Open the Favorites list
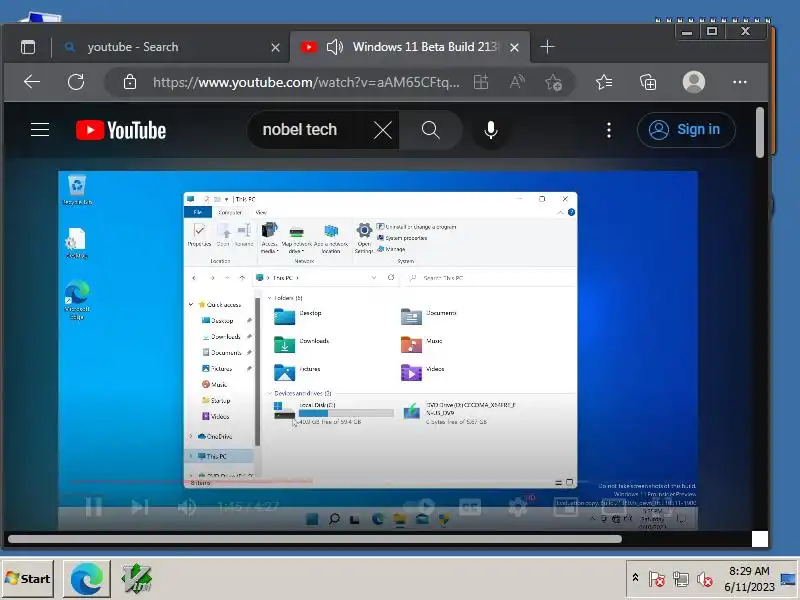Image resolution: width=800 pixels, height=600 pixels. point(604,82)
